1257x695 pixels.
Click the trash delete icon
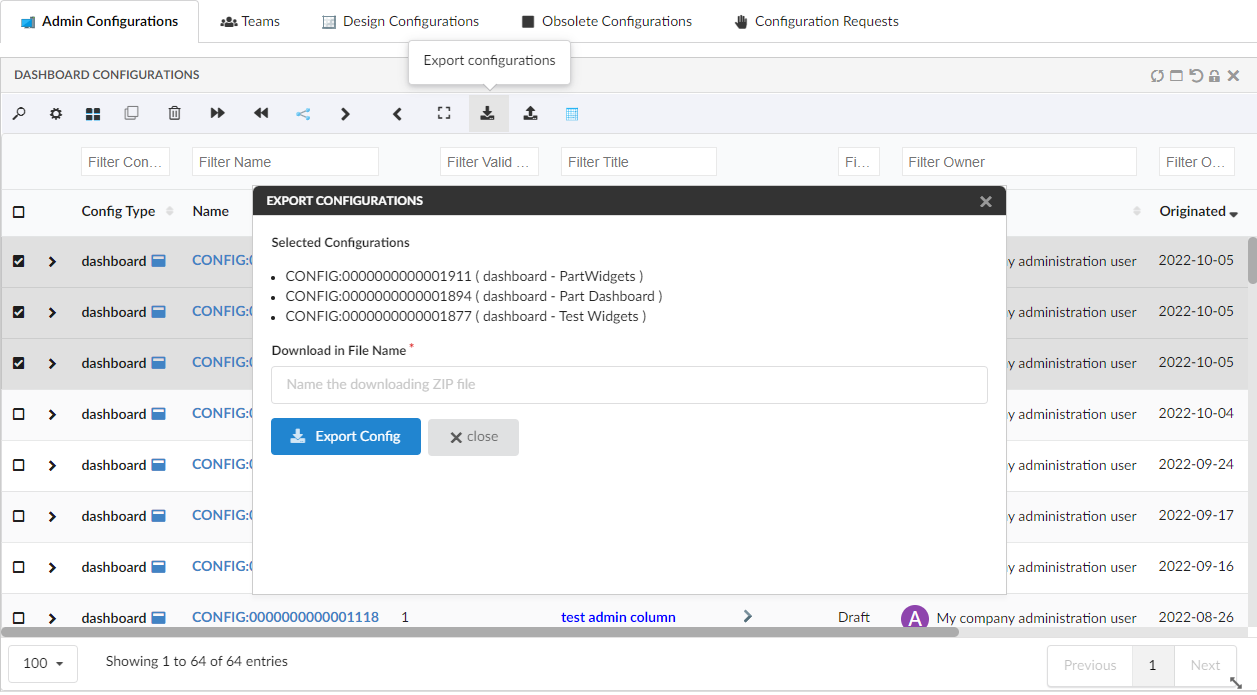click(174, 114)
